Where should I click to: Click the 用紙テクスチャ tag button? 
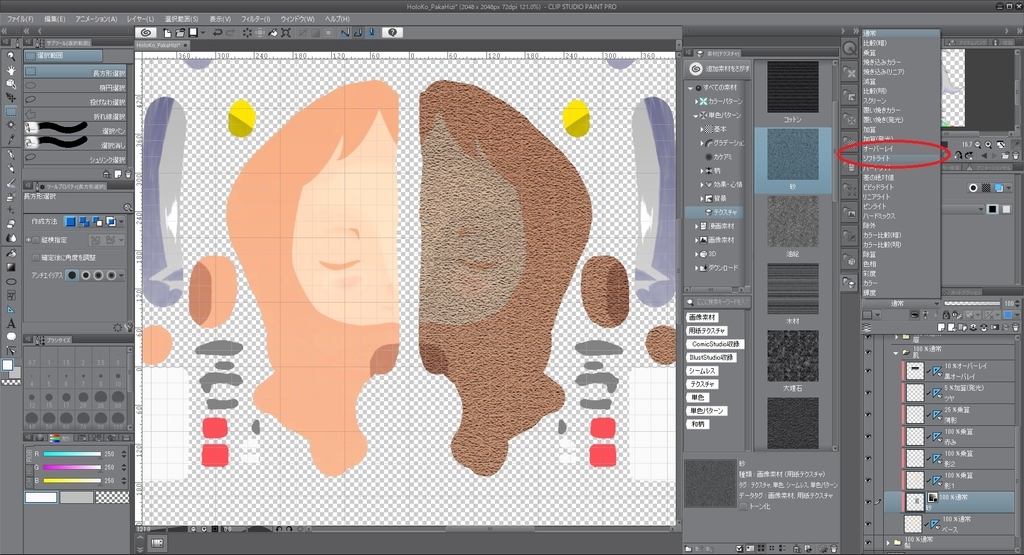707,330
